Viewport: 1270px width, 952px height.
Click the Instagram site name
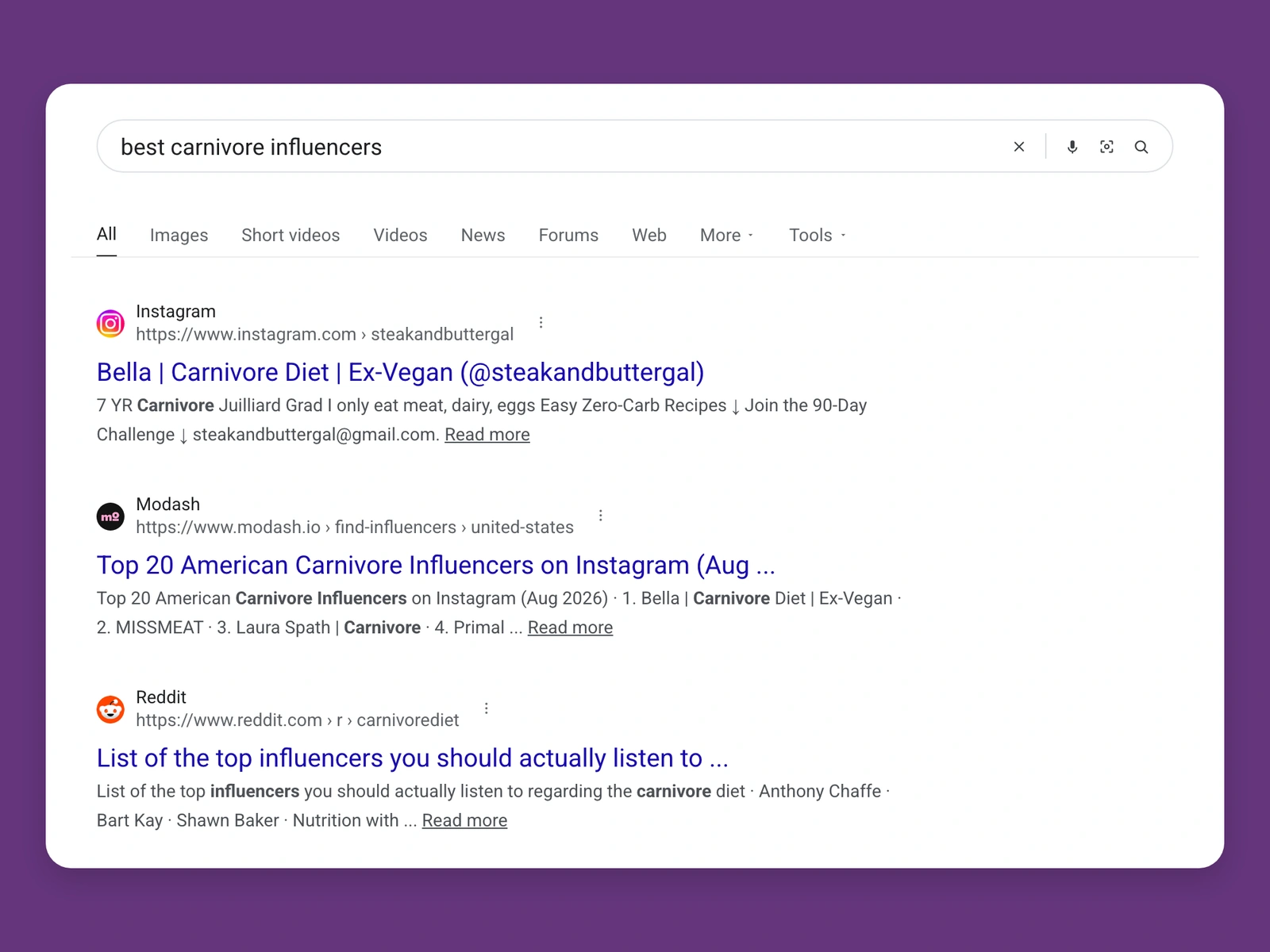[175, 311]
